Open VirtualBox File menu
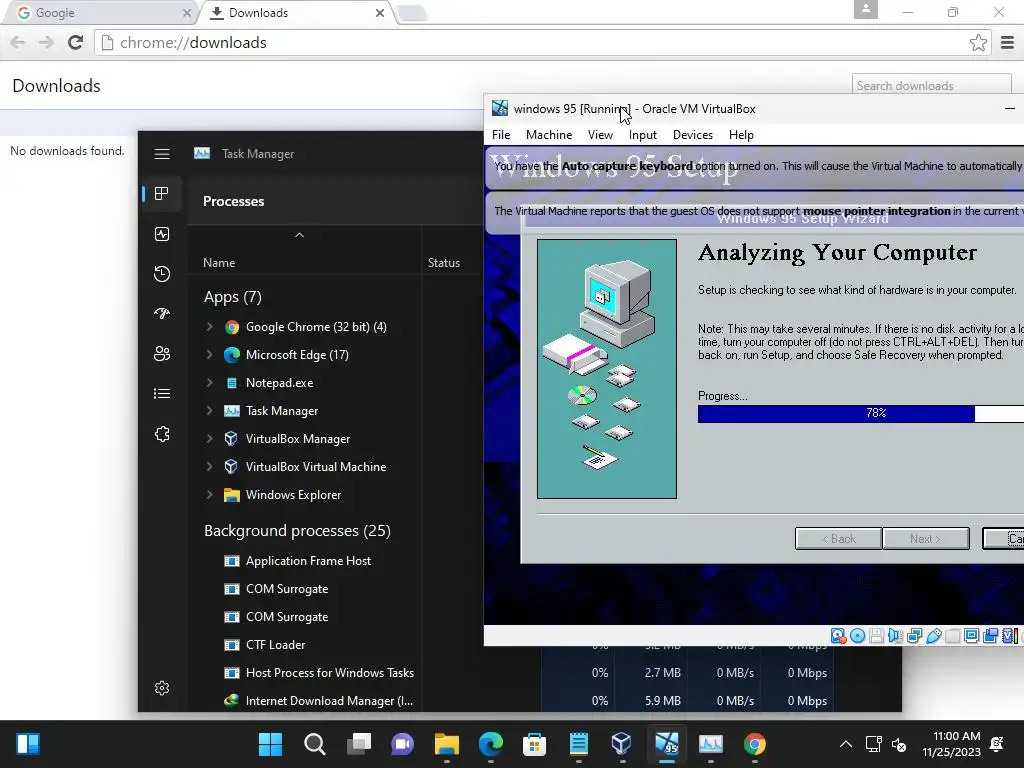1024x768 pixels. point(501,135)
